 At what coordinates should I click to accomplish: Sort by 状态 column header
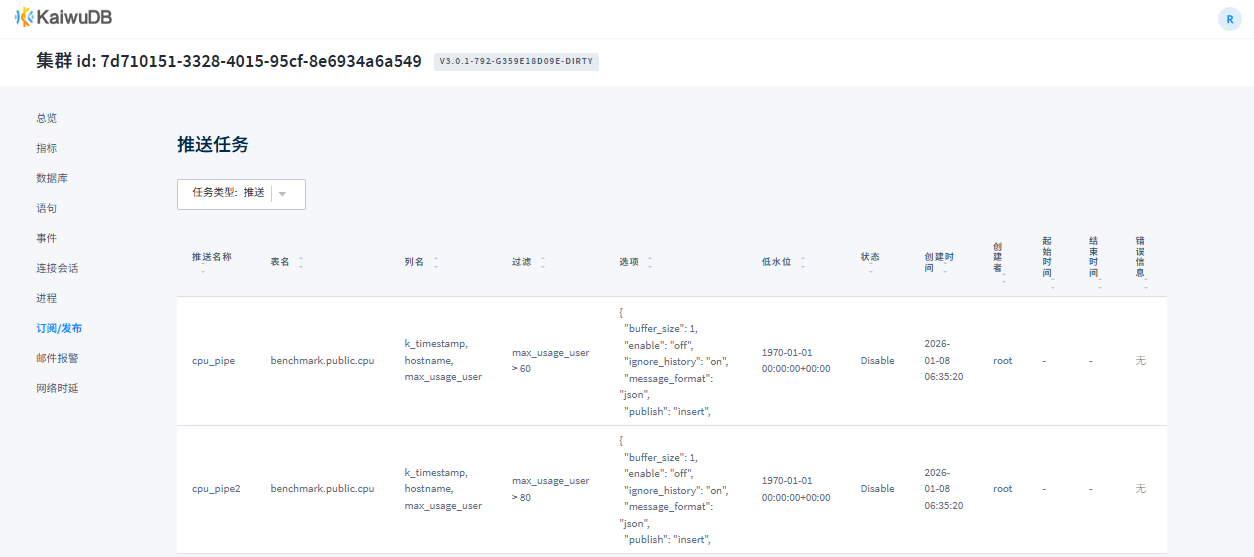[870, 257]
